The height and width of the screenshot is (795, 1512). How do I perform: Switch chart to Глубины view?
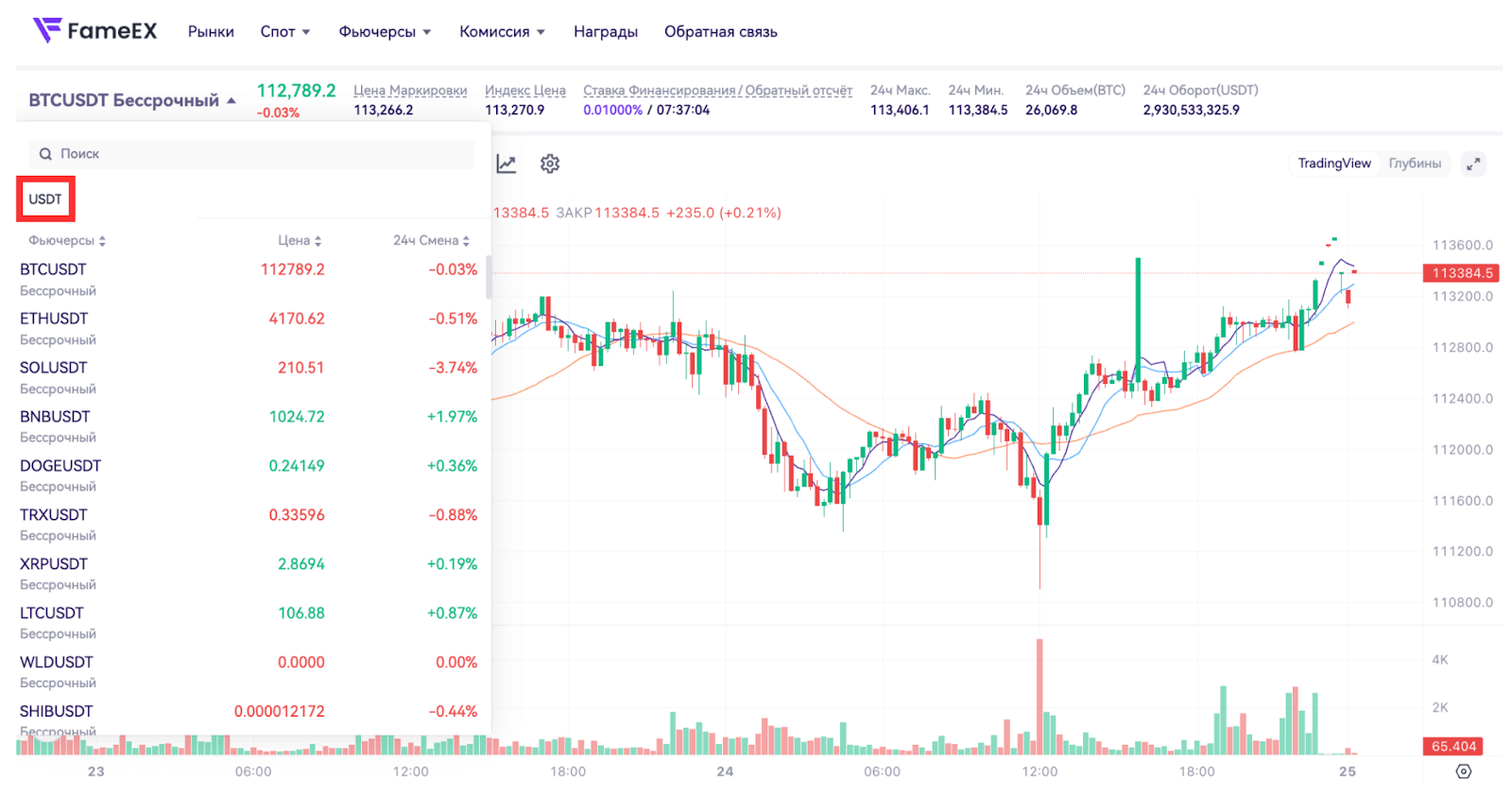(x=1415, y=164)
